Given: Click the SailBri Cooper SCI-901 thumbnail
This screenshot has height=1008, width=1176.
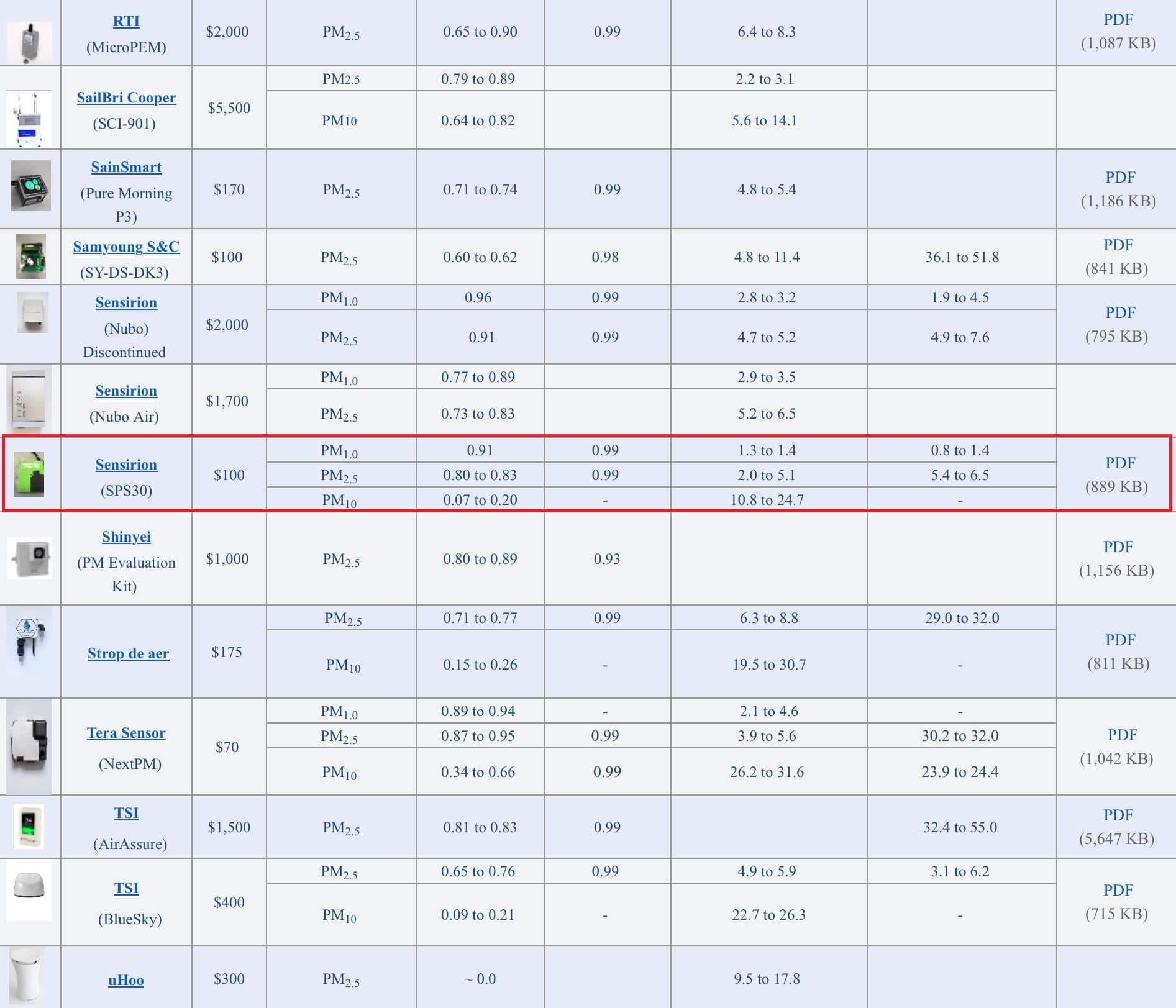Looking at the screenshot, I should click(x=29, y=118).
